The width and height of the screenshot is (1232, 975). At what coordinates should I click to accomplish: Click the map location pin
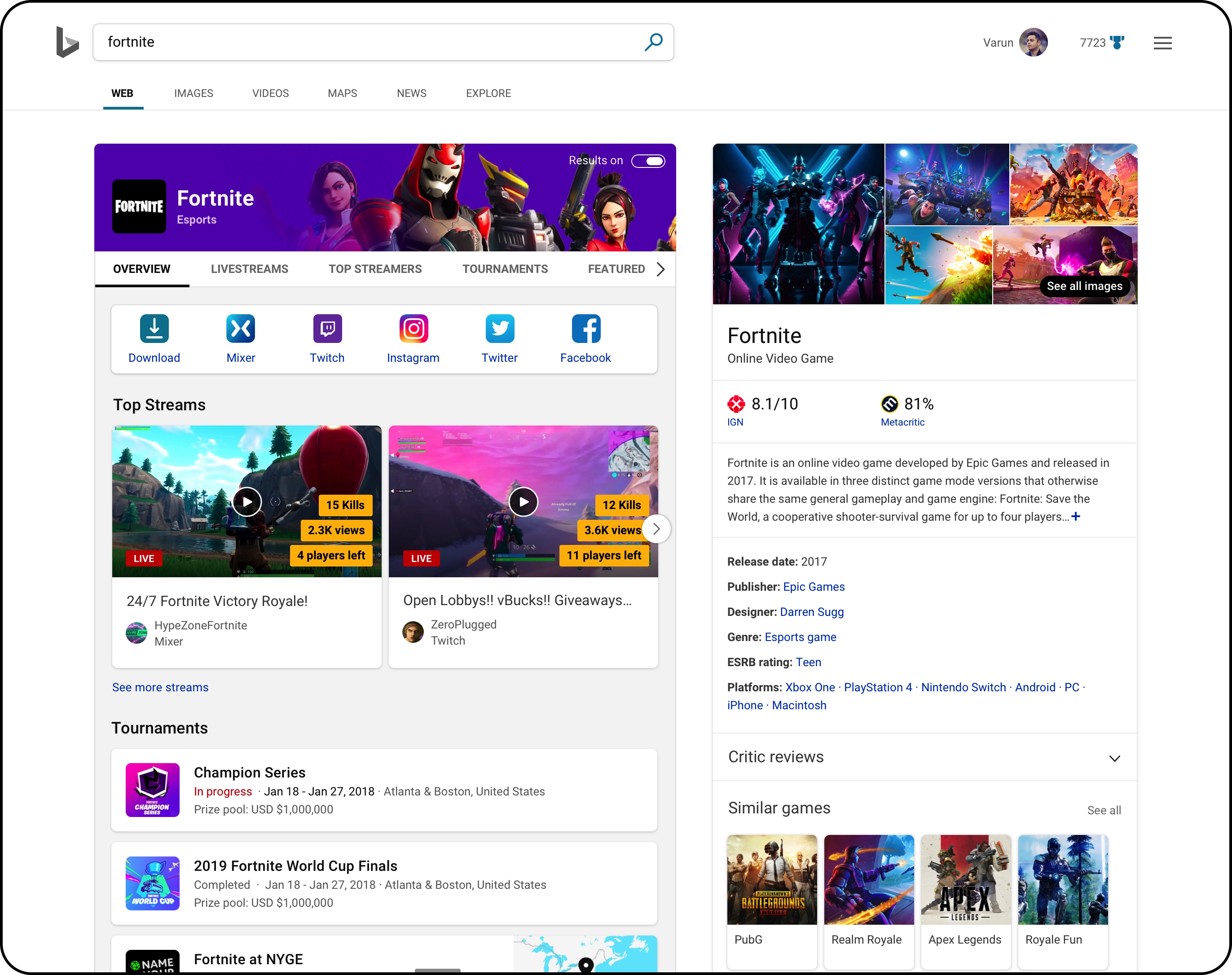[586, 964]
